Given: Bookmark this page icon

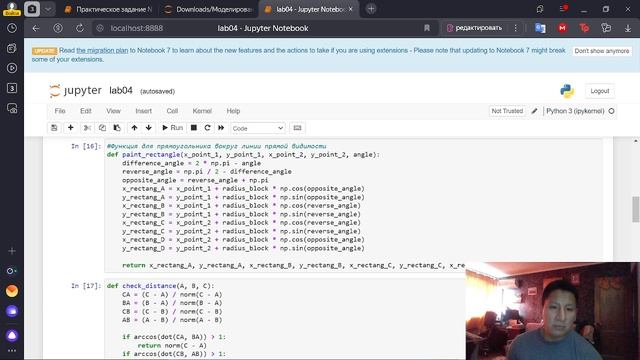Looking at the screenshot, I should pyautogui.click(x=427, y=28).
